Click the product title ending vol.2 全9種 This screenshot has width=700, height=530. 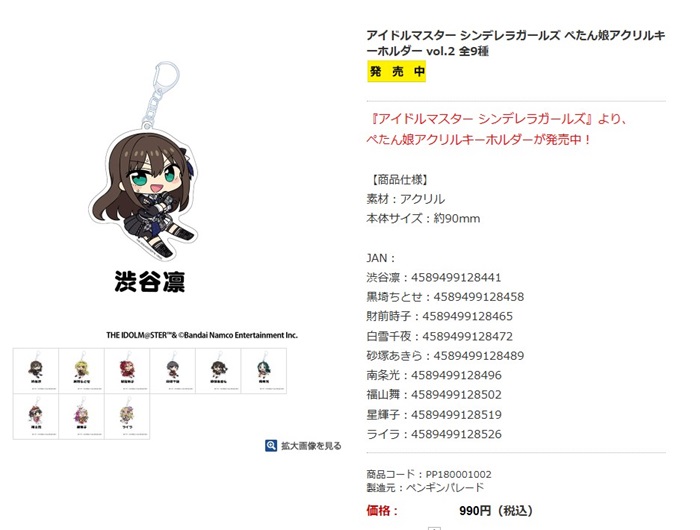click(516, 43)
